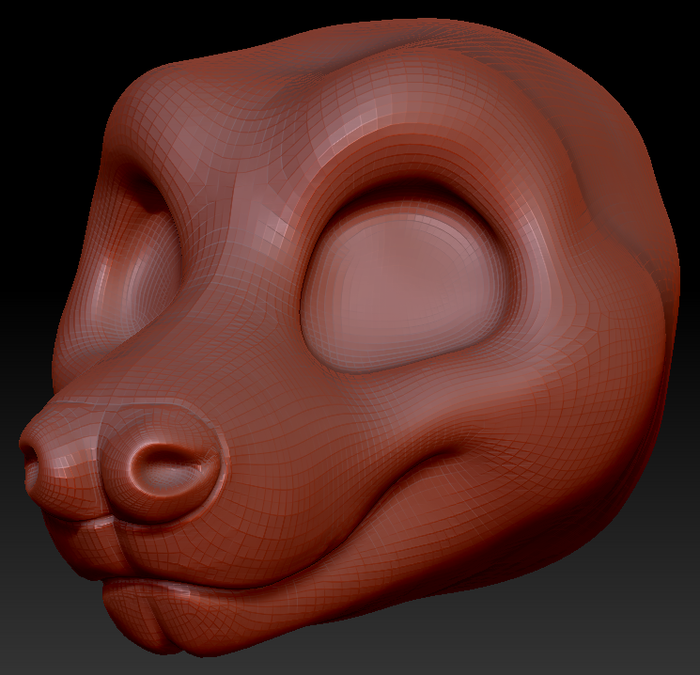Screen dimensions: 700x675
Task: Click the large eye socket on the sculpted head
Action: (x=405, y=287)
